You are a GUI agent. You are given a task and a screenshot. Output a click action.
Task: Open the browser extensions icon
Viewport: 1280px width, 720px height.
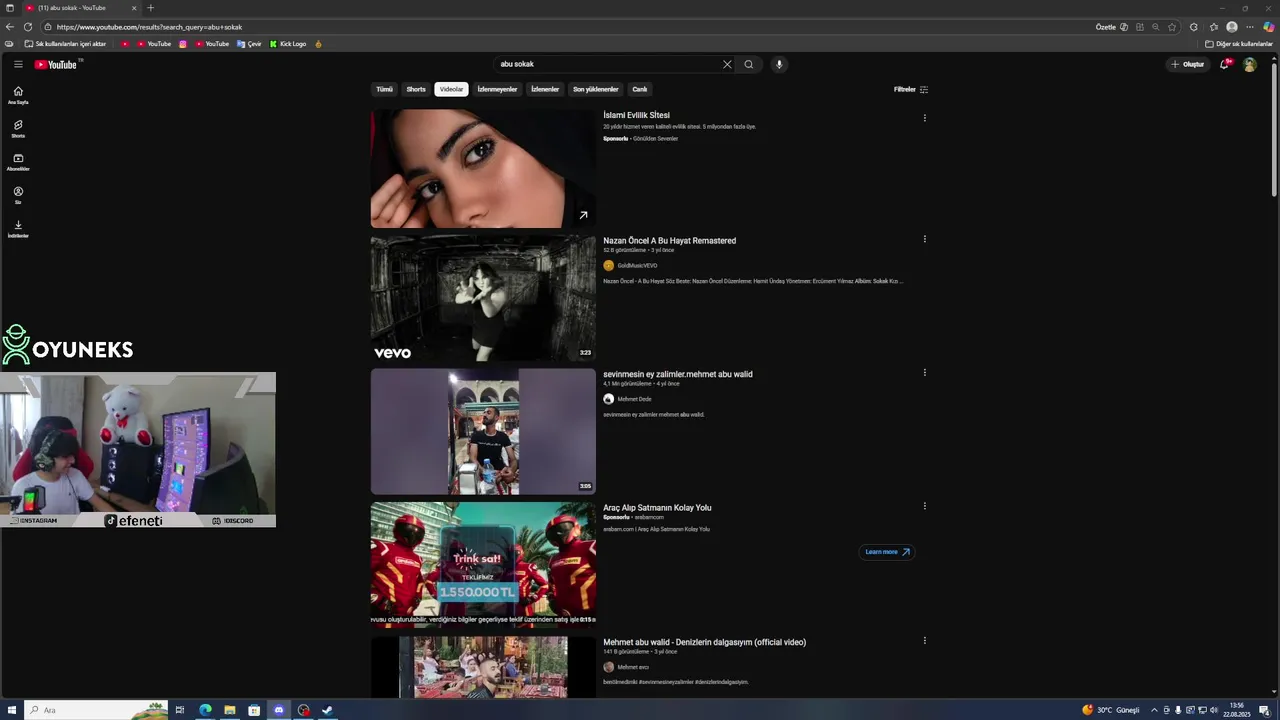click(x=1194, y=27)
